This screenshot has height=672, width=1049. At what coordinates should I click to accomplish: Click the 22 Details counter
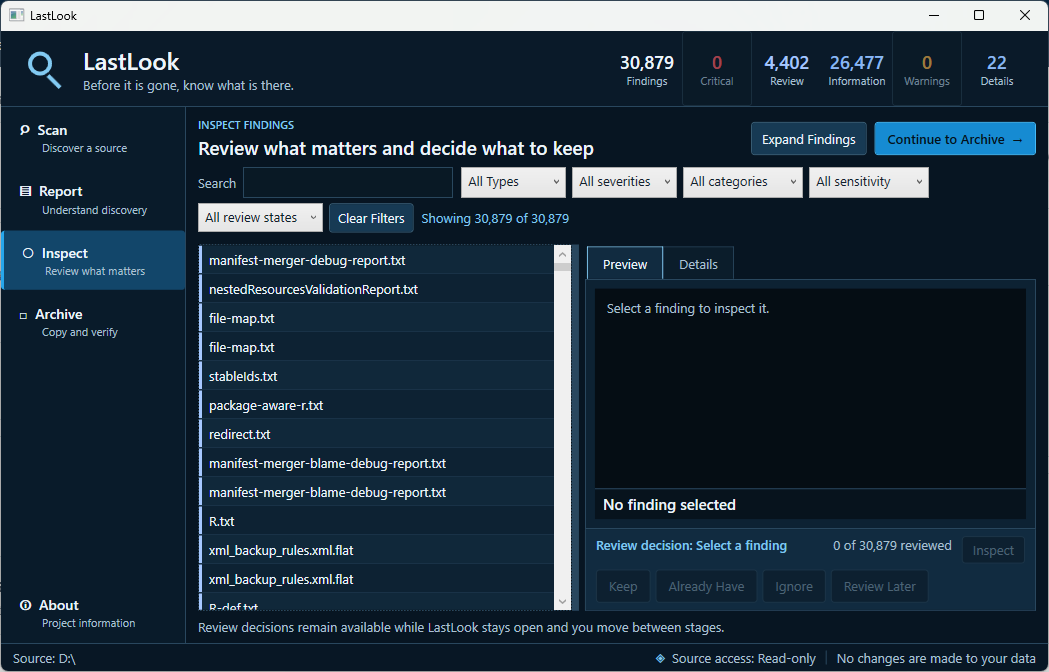coord(997,70)
